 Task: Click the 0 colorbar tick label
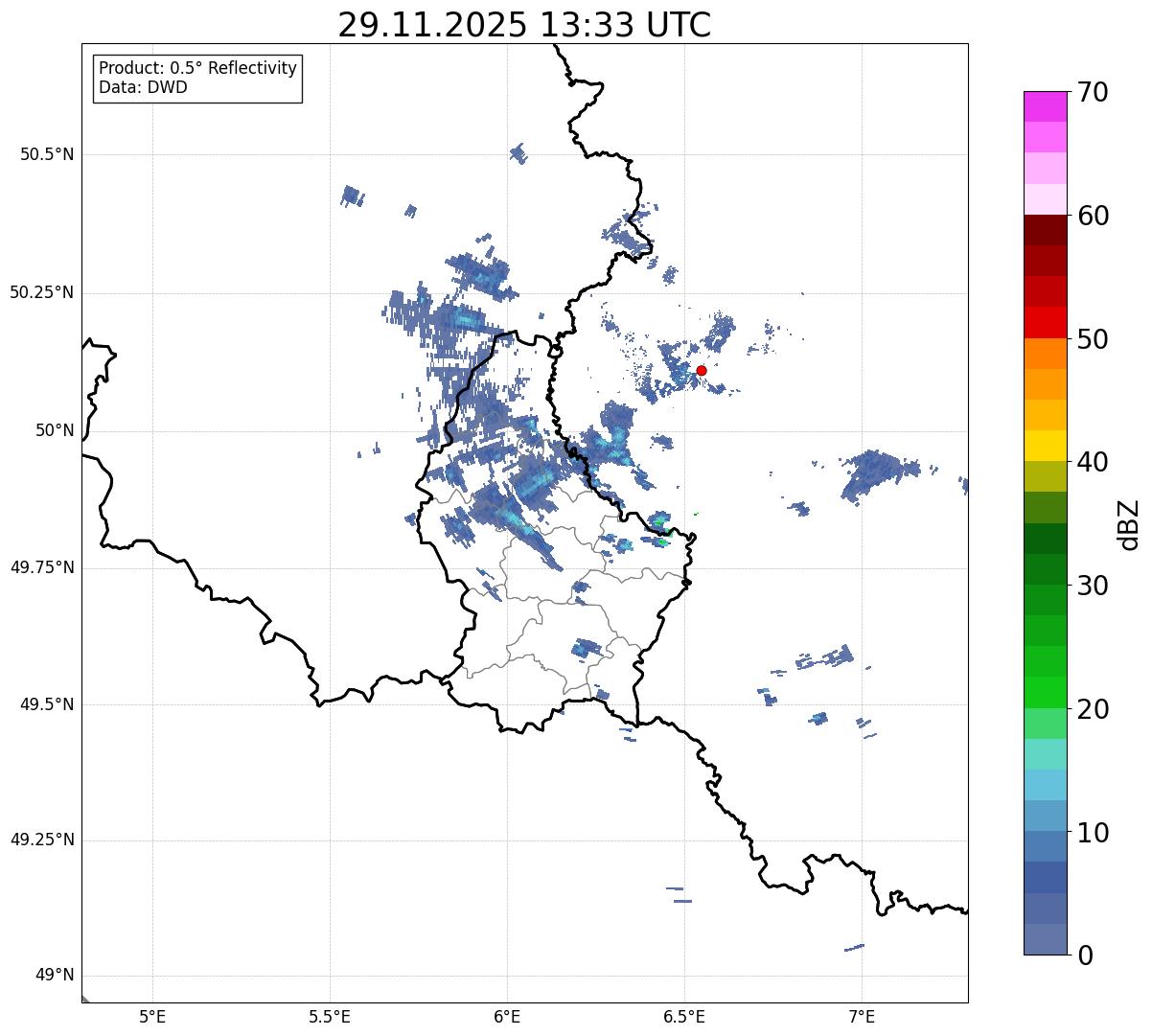[x=1085, y=955]
